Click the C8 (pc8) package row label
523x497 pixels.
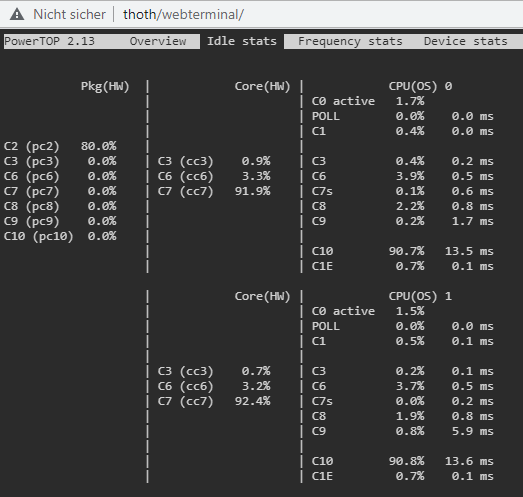coord(32,206)
